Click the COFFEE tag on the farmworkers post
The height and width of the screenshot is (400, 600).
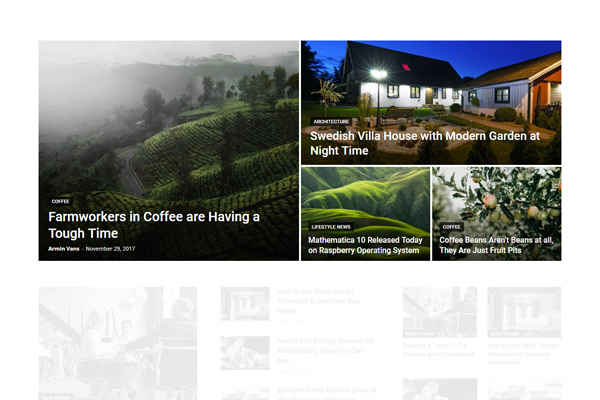tap(60, 201)
